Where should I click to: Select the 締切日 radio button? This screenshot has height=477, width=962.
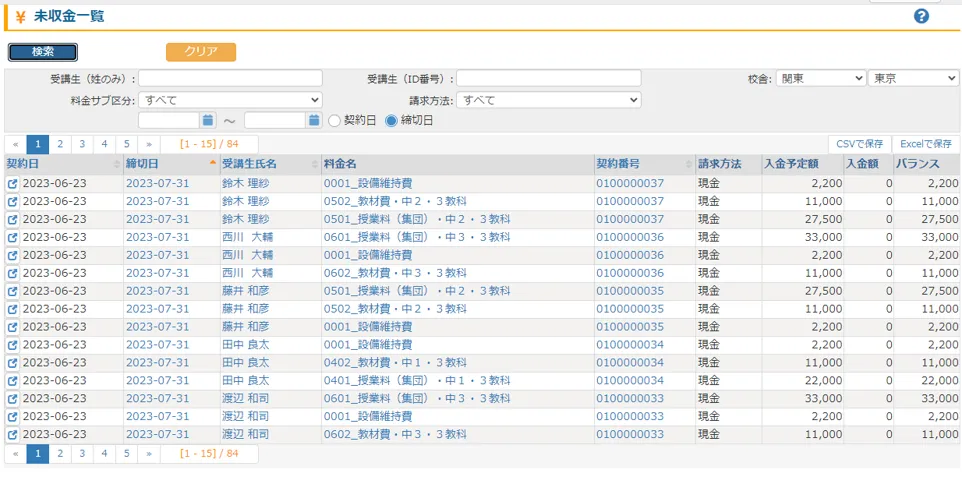point(391,121)
